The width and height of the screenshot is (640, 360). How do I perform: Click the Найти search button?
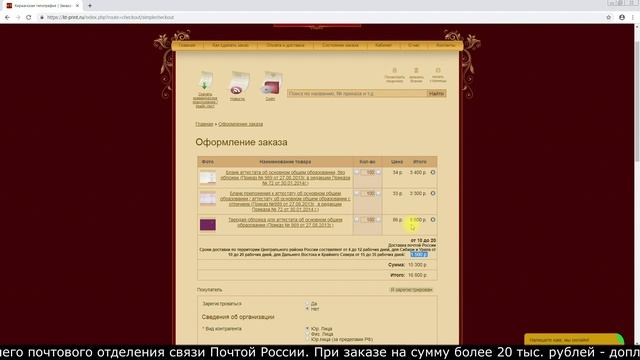(x=436, y=94)
